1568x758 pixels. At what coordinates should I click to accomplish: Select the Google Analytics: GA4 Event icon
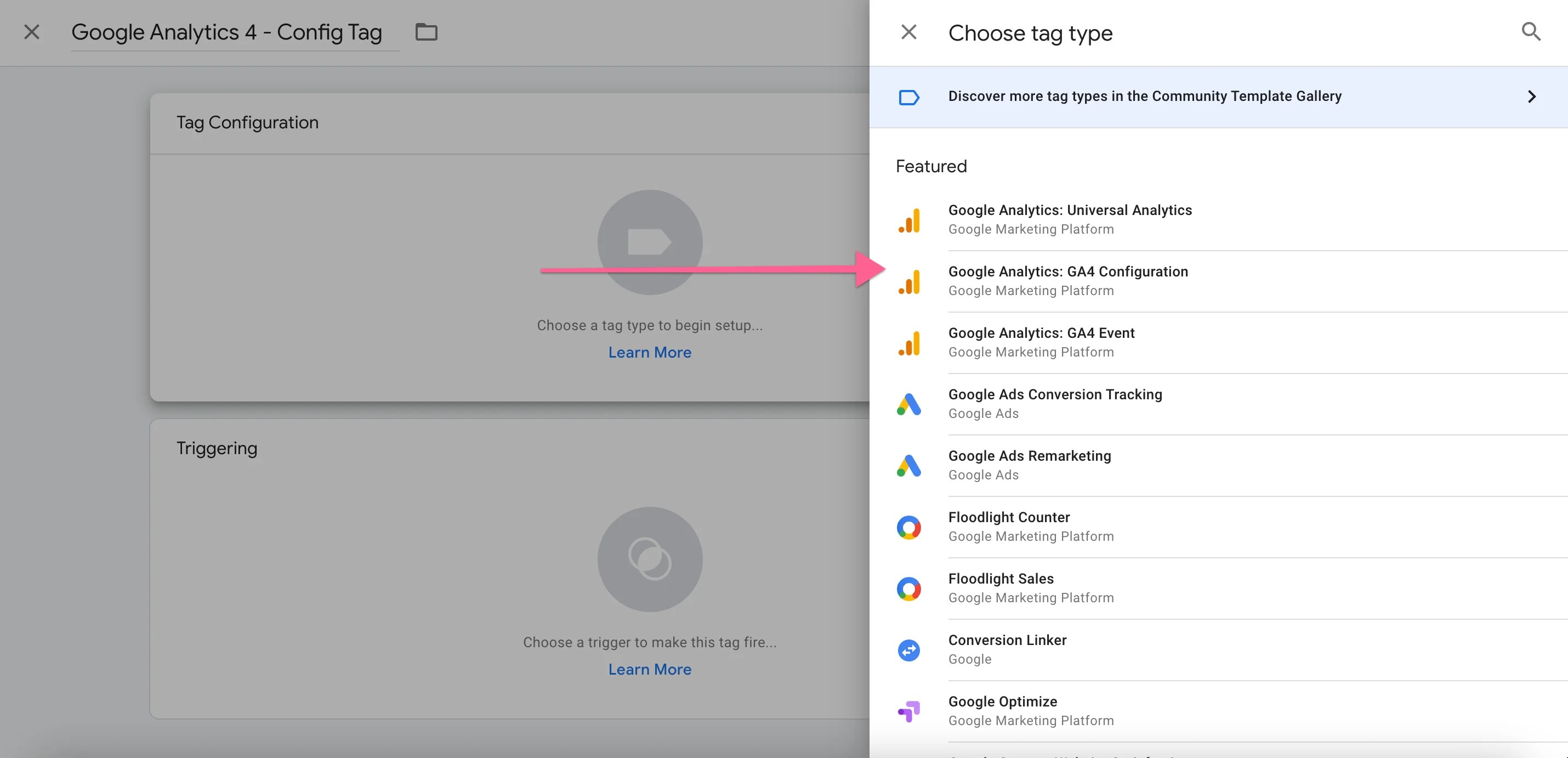(x=910, y=343)
